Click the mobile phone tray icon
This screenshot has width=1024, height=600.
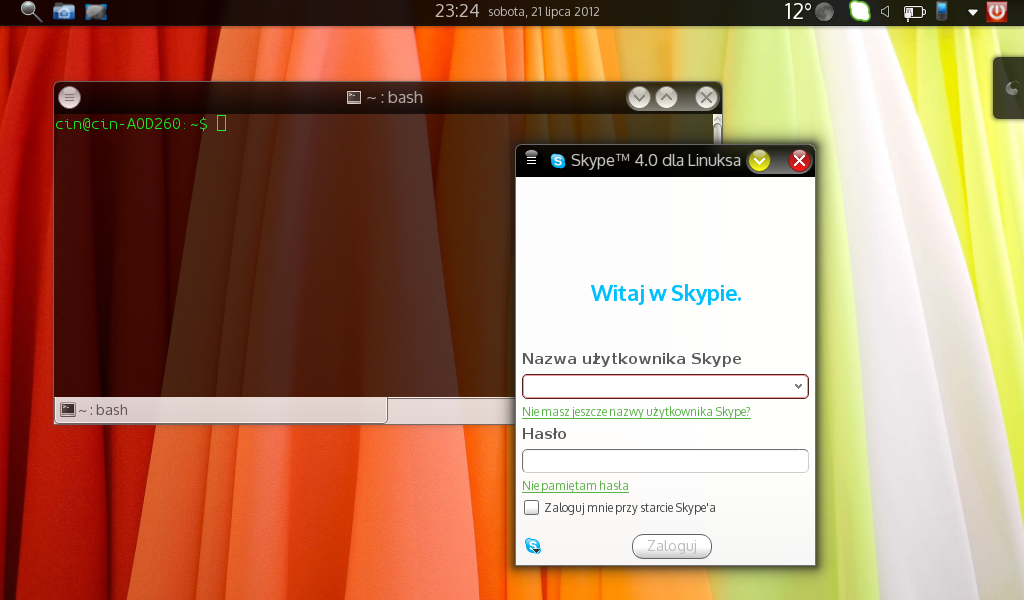tap(942, 11)
